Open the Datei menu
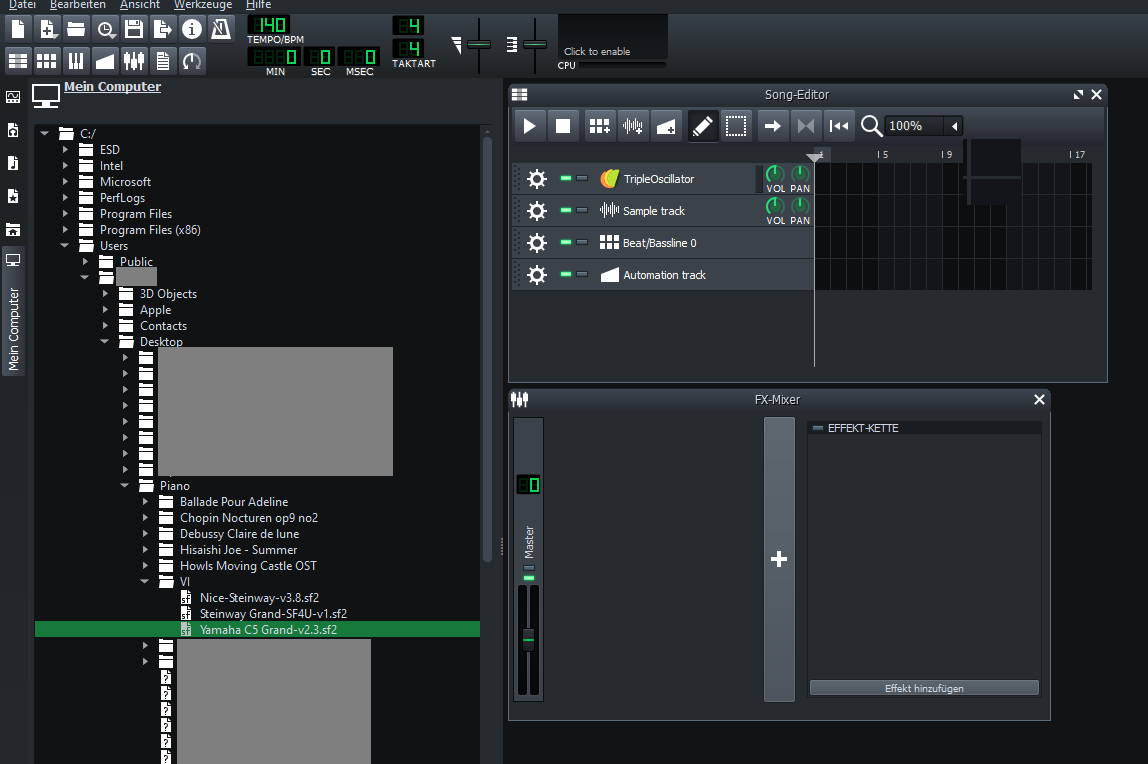Image resolution: width=1148 pixels, height=764 pixels. coord(22,4)
